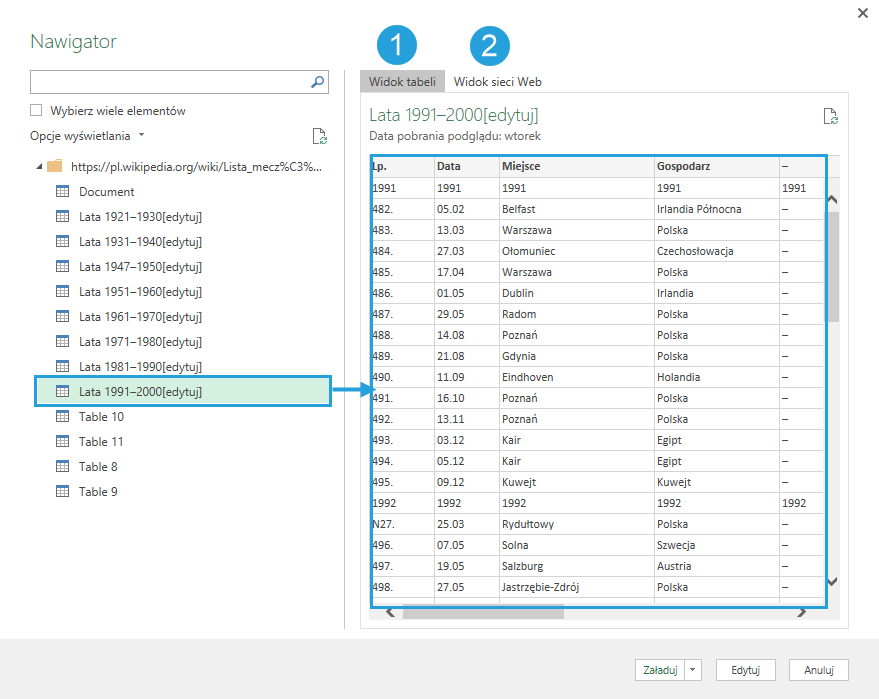Enable the Wybierz wiele elementów checkbox
Image resolution: width=879 pixels, height=699 pixels.
pyautogui.click(x=37, y=111)
